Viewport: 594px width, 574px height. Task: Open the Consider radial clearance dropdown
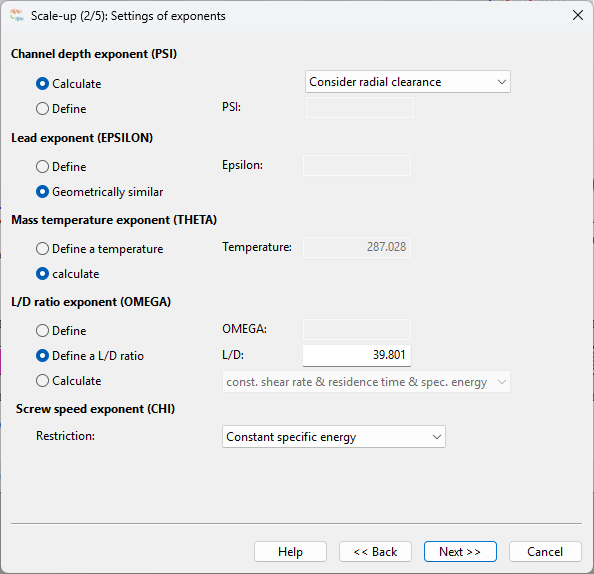(408, 82)
